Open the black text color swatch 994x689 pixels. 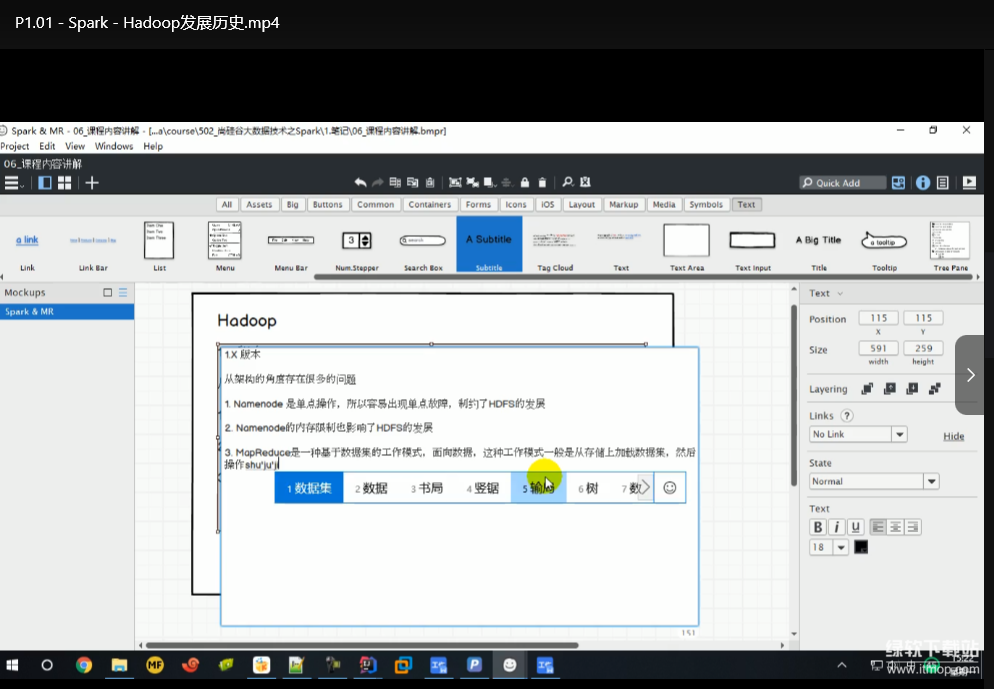tap(861, 547)
